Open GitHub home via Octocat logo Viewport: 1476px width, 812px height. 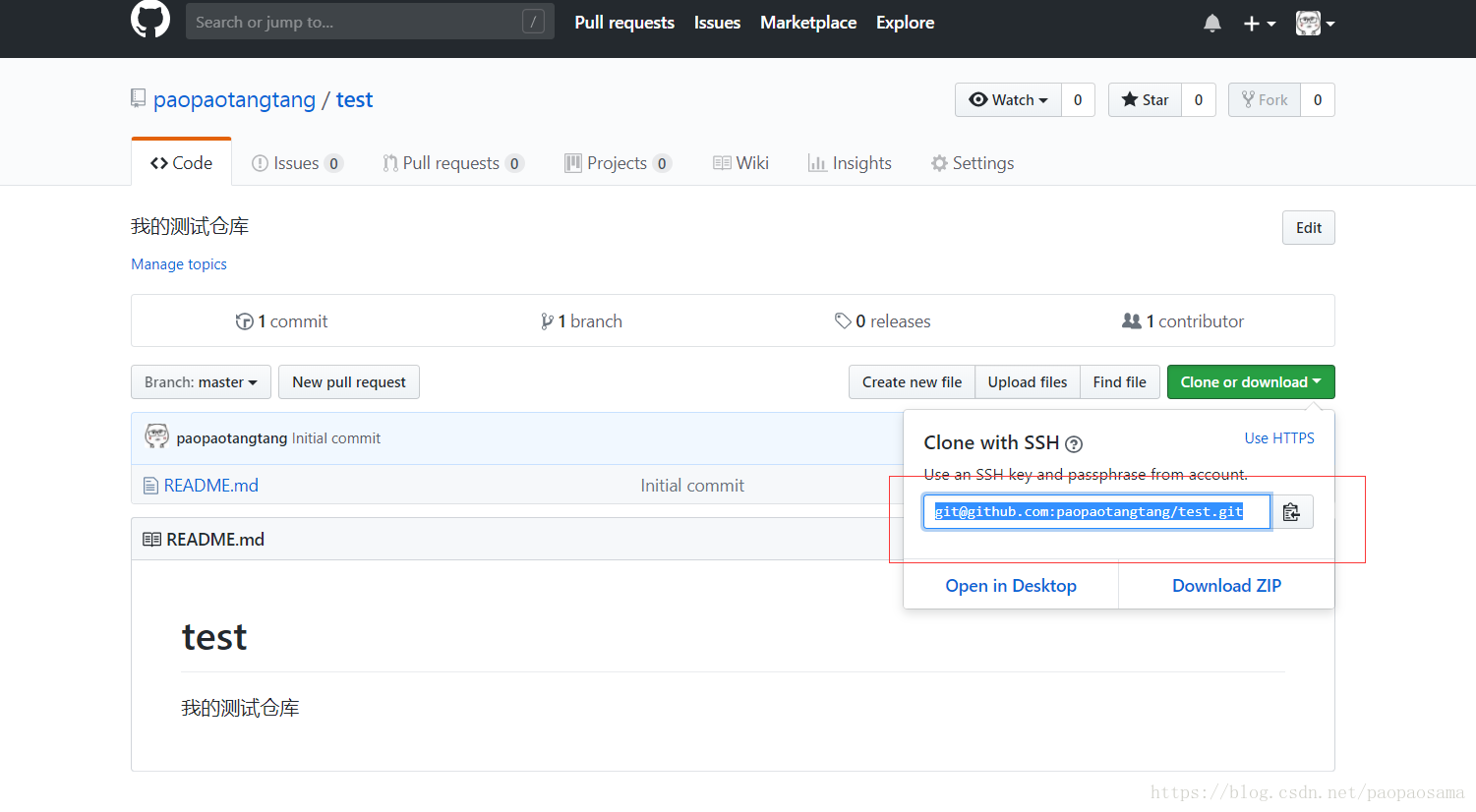[x=150, y=20]
